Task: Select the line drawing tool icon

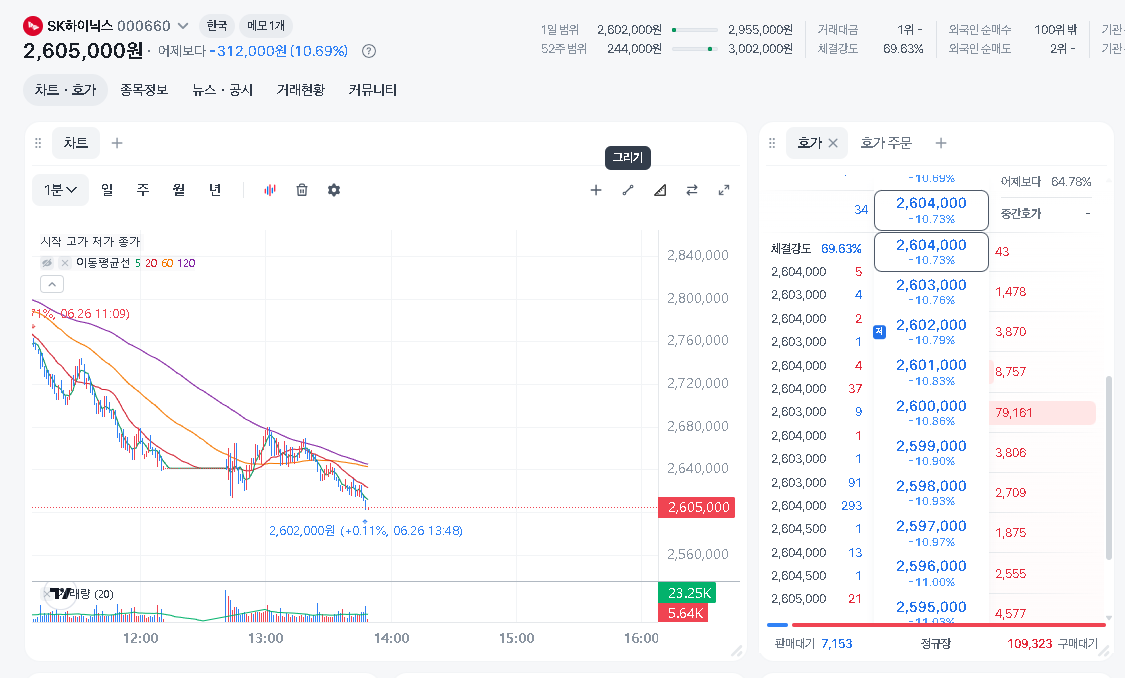Action: [628, 190]
